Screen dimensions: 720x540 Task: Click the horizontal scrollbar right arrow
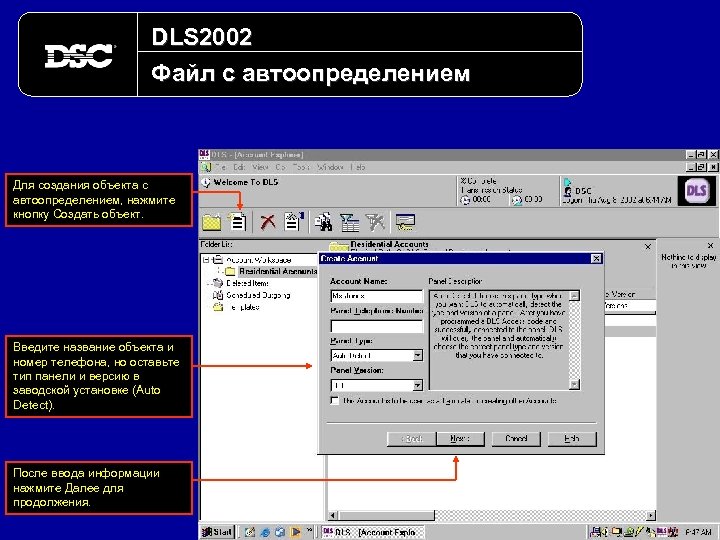(651, 516)
